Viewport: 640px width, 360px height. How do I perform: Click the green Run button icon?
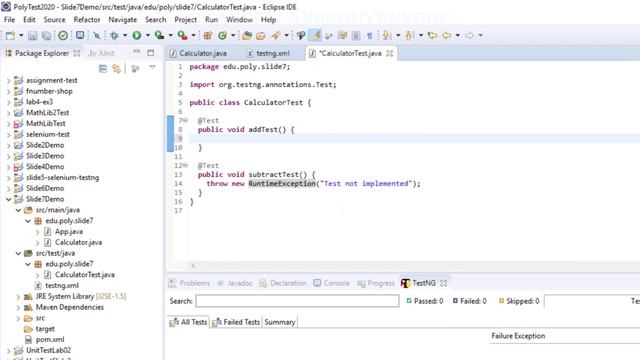click(137, 36)
